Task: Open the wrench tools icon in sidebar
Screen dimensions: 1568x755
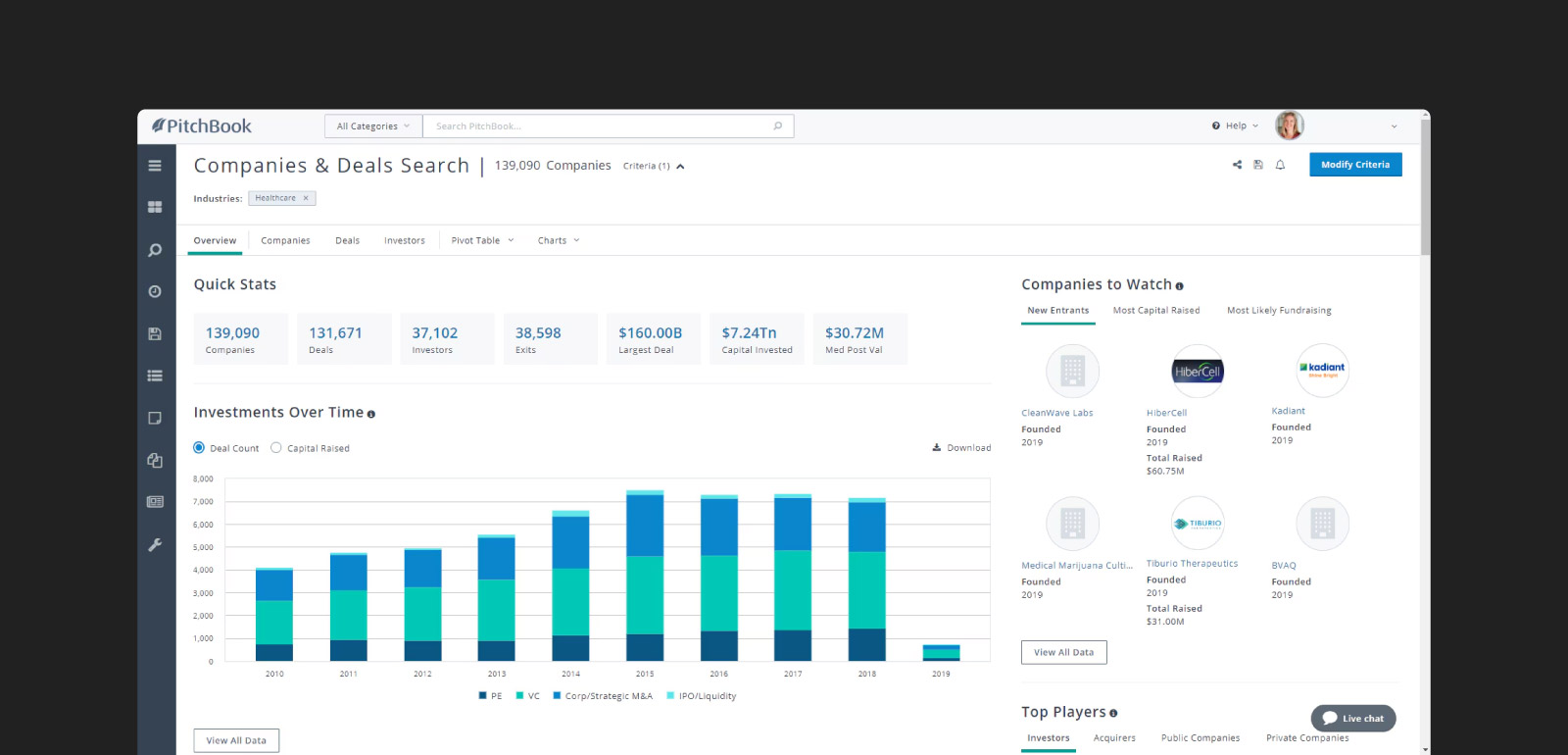Action: pos(155,545)
